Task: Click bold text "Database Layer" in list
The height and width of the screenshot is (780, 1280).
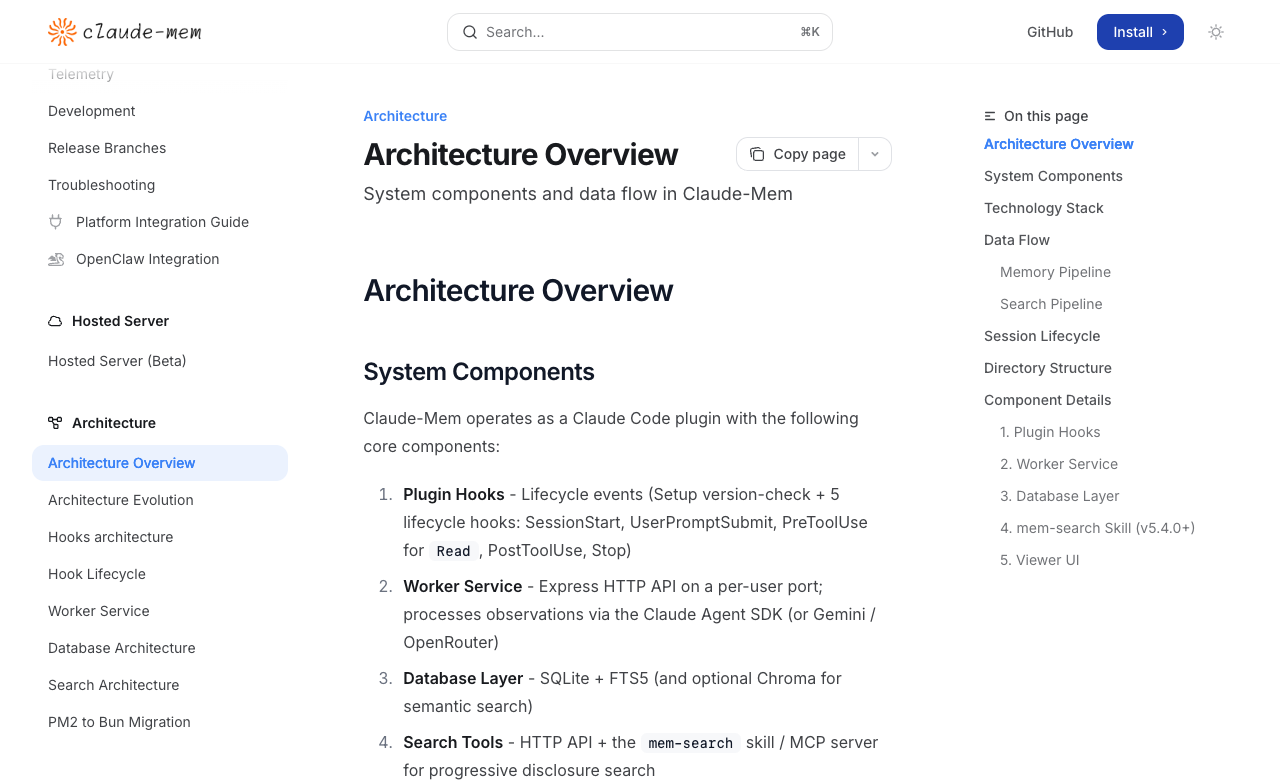Action: [463, 678]
